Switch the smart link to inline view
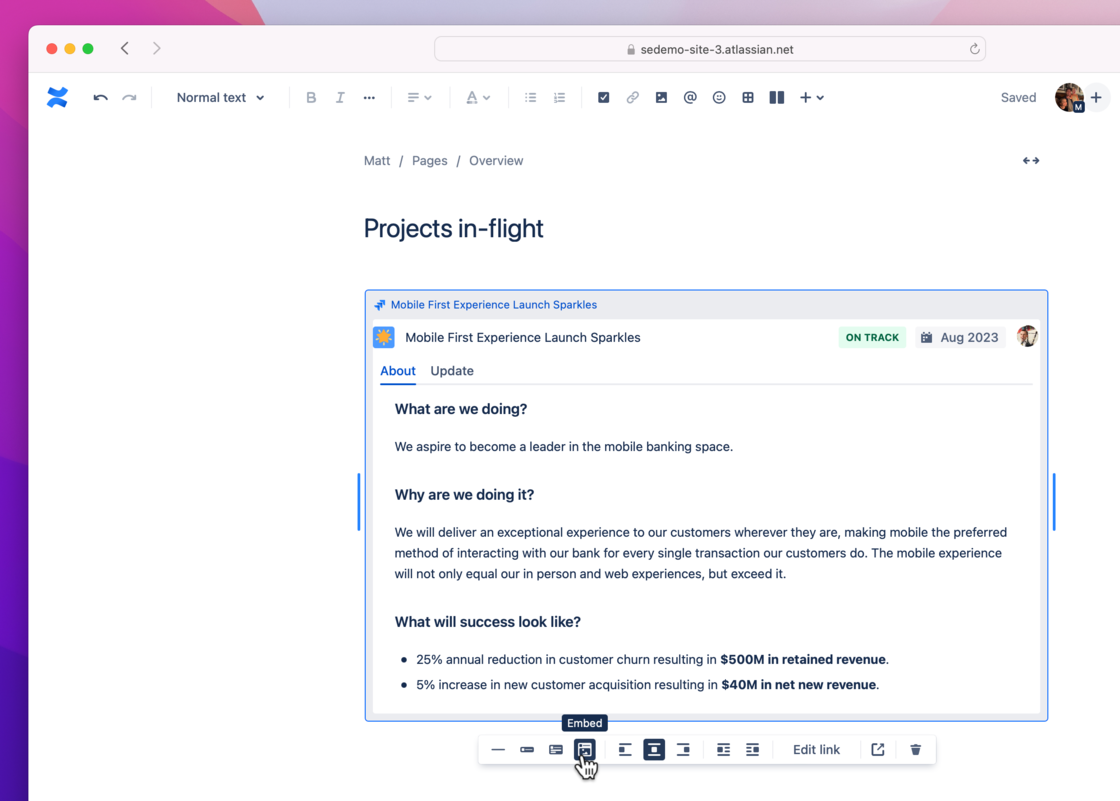The image size is (1120, 801). pos(527,749)
